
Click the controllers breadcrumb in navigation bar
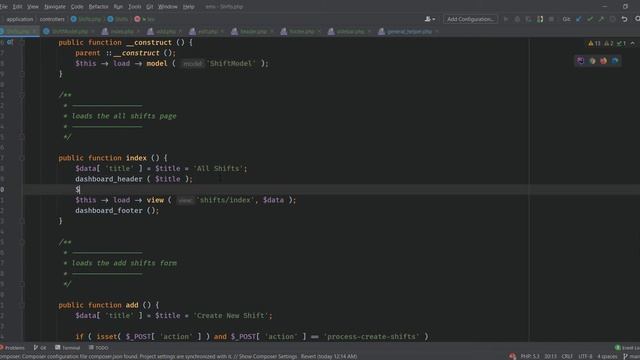click(x=52, y=19)
